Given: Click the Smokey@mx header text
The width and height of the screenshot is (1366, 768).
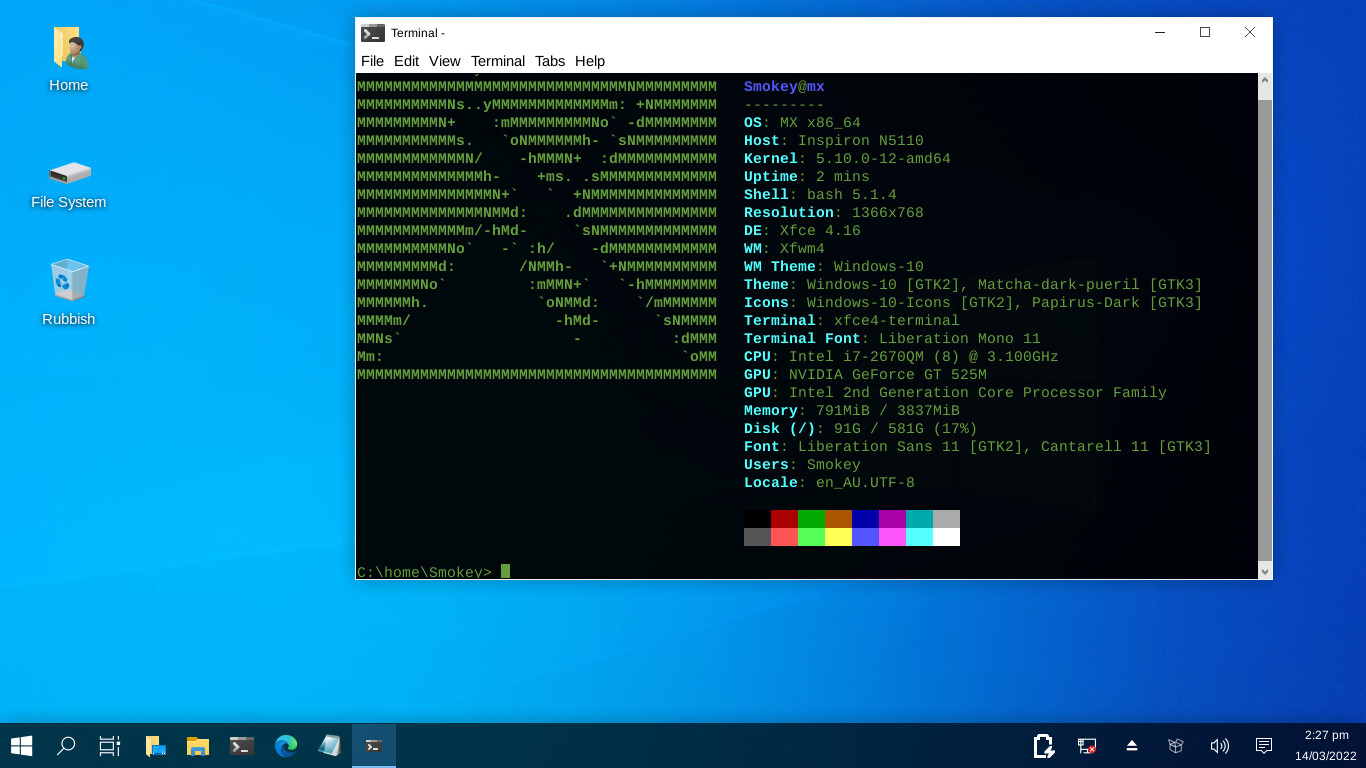Looking at the screenshot, I should pos(784,87).
